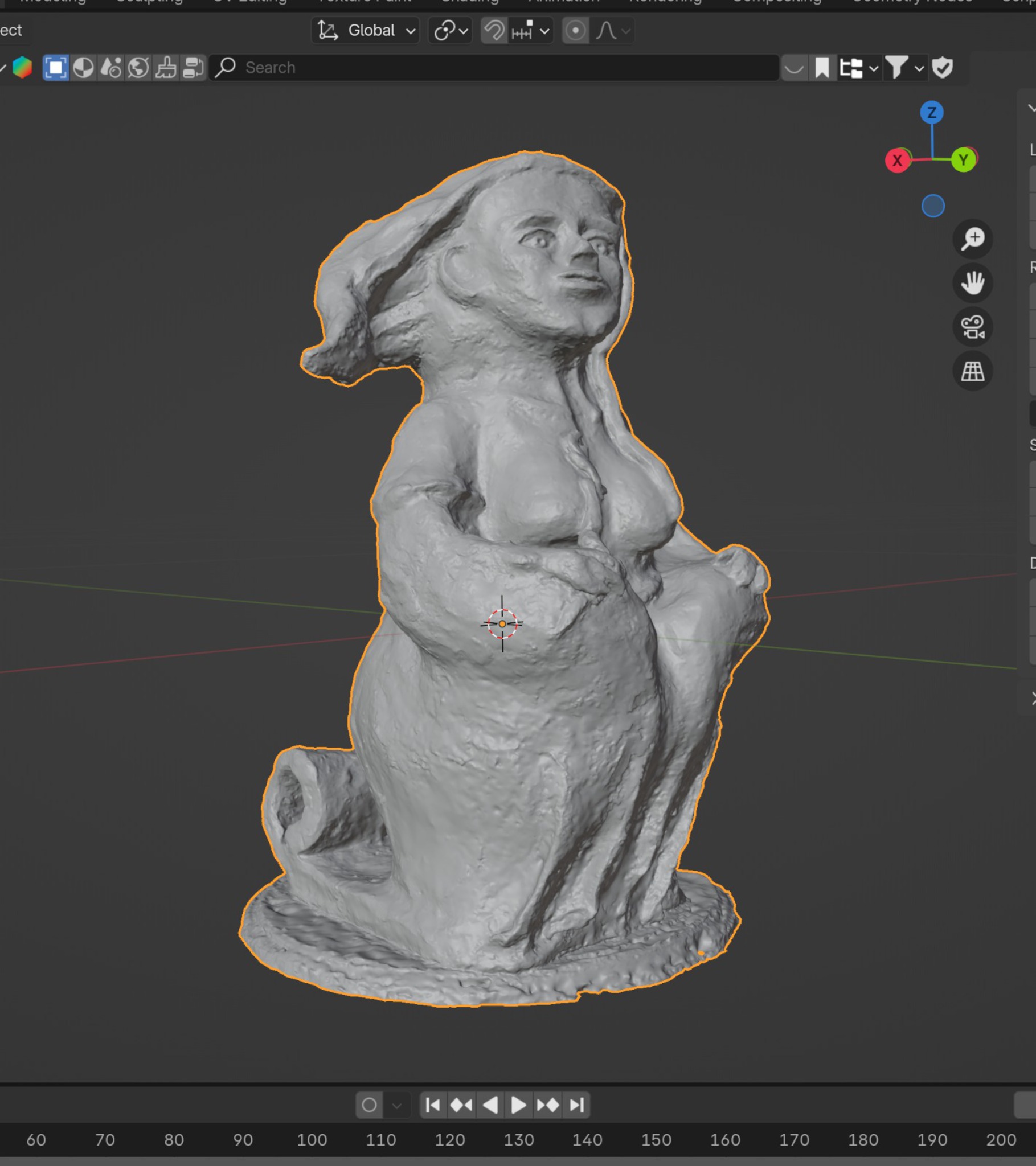Jump to the last frame

pos(576,1105)
